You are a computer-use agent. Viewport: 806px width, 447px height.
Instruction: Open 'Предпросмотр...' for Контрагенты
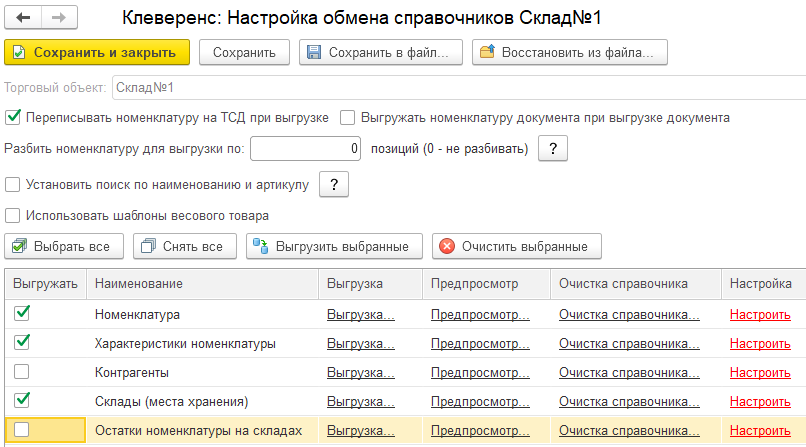(x=480, y=372)
